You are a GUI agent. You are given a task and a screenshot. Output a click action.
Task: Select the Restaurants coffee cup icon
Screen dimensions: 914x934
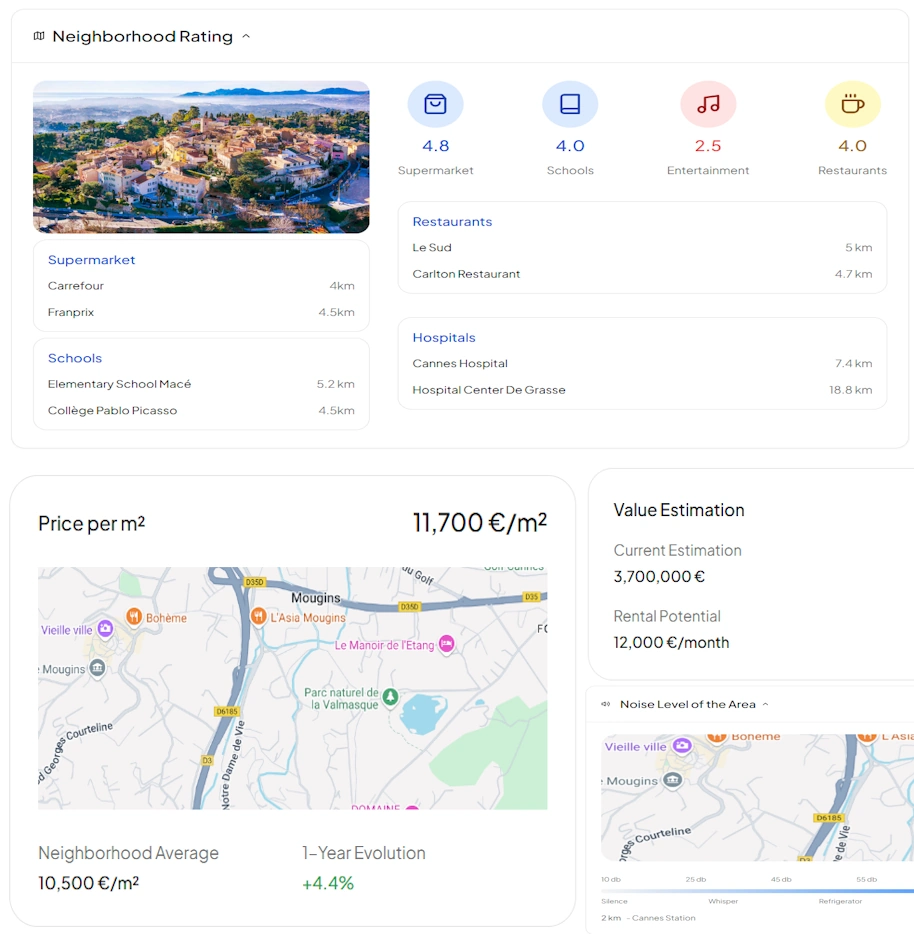pos(853,104)
